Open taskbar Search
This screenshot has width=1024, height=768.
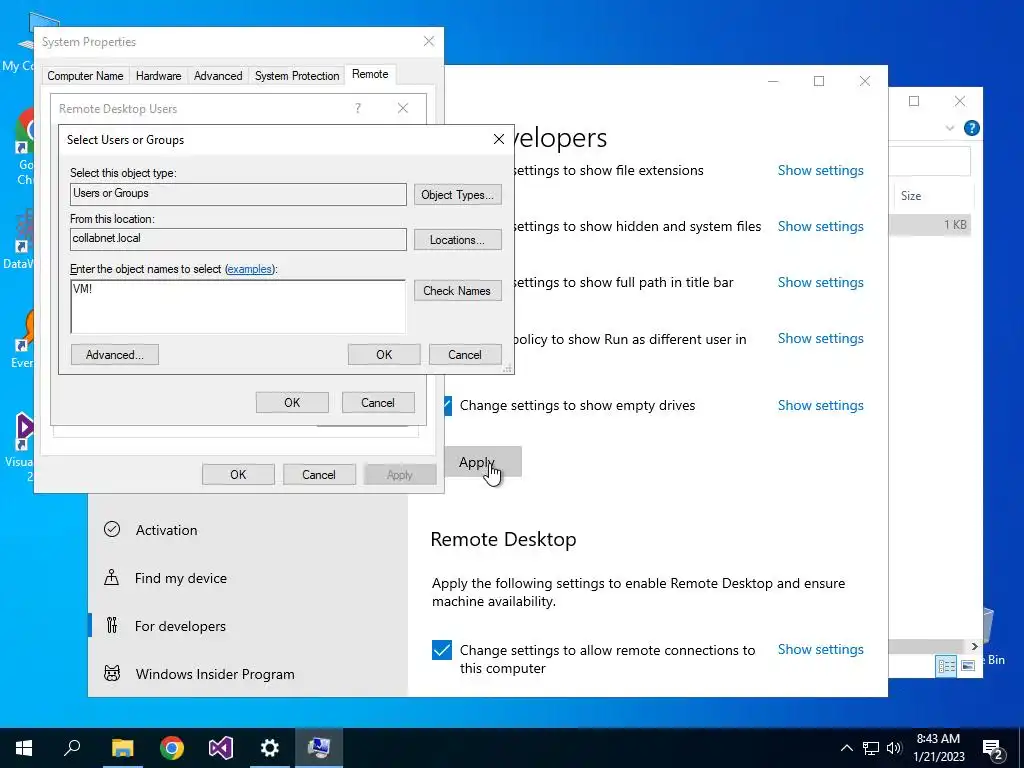(x=72, y=748)
